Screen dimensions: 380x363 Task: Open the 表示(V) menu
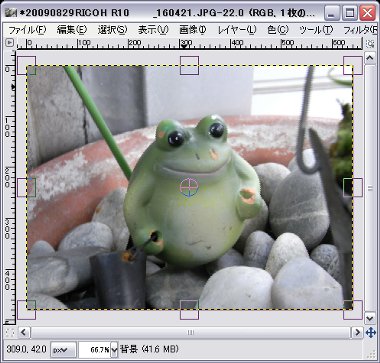[x=153, y=30]
